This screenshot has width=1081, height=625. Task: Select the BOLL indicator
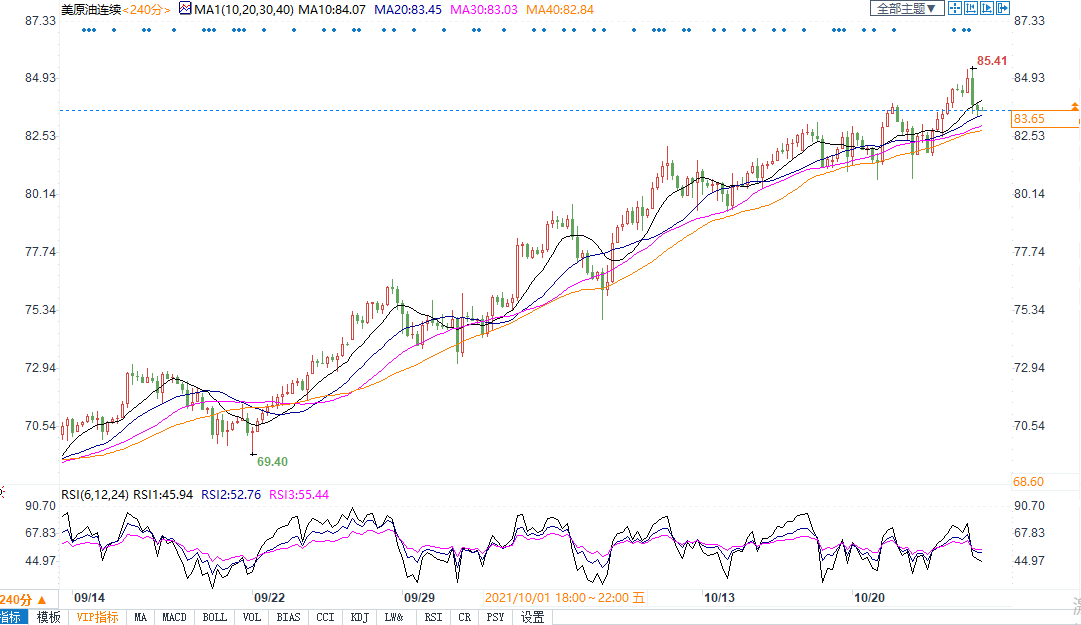tap(214, 617)
